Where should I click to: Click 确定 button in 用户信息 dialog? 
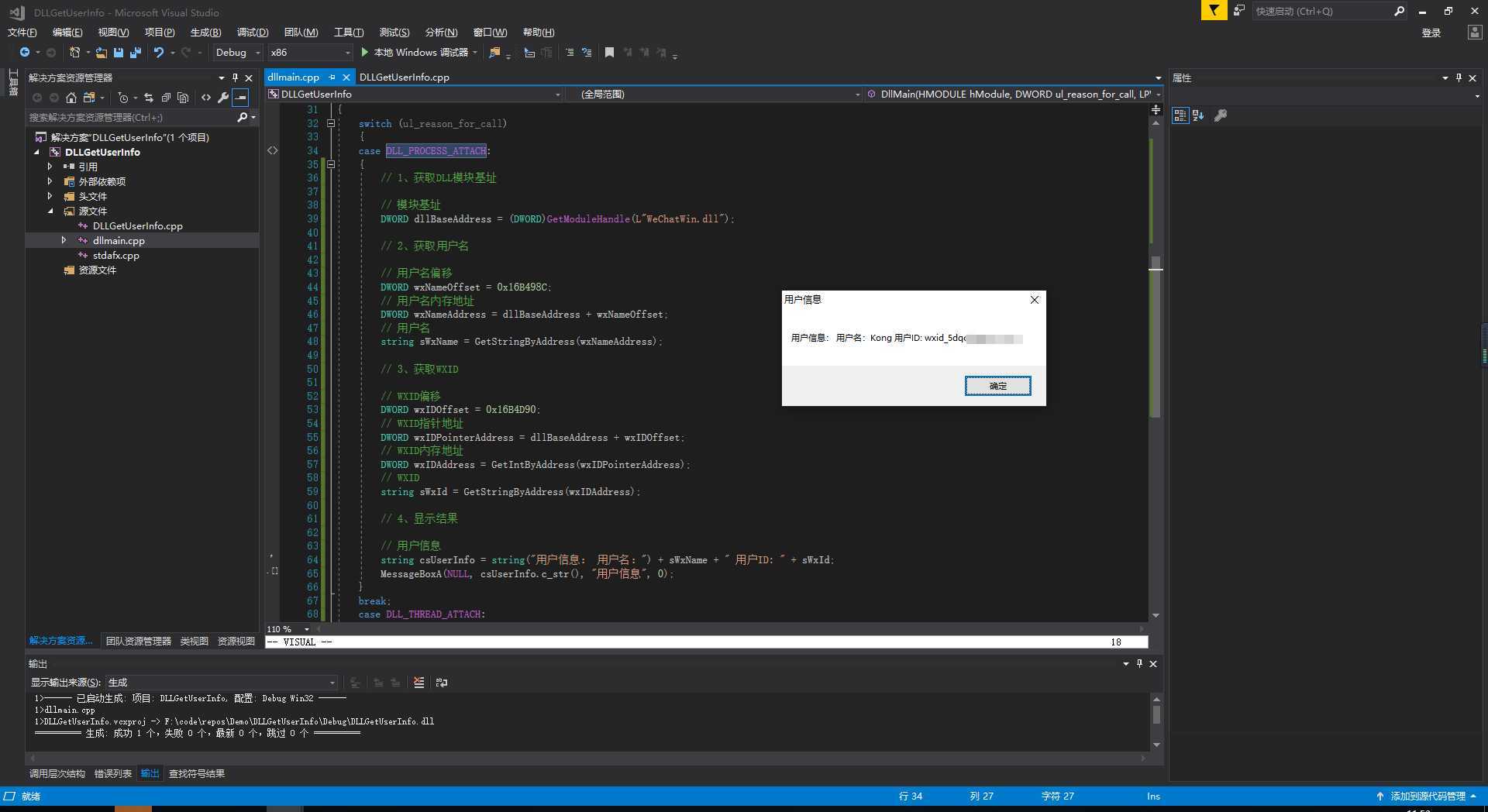(997, 386)
